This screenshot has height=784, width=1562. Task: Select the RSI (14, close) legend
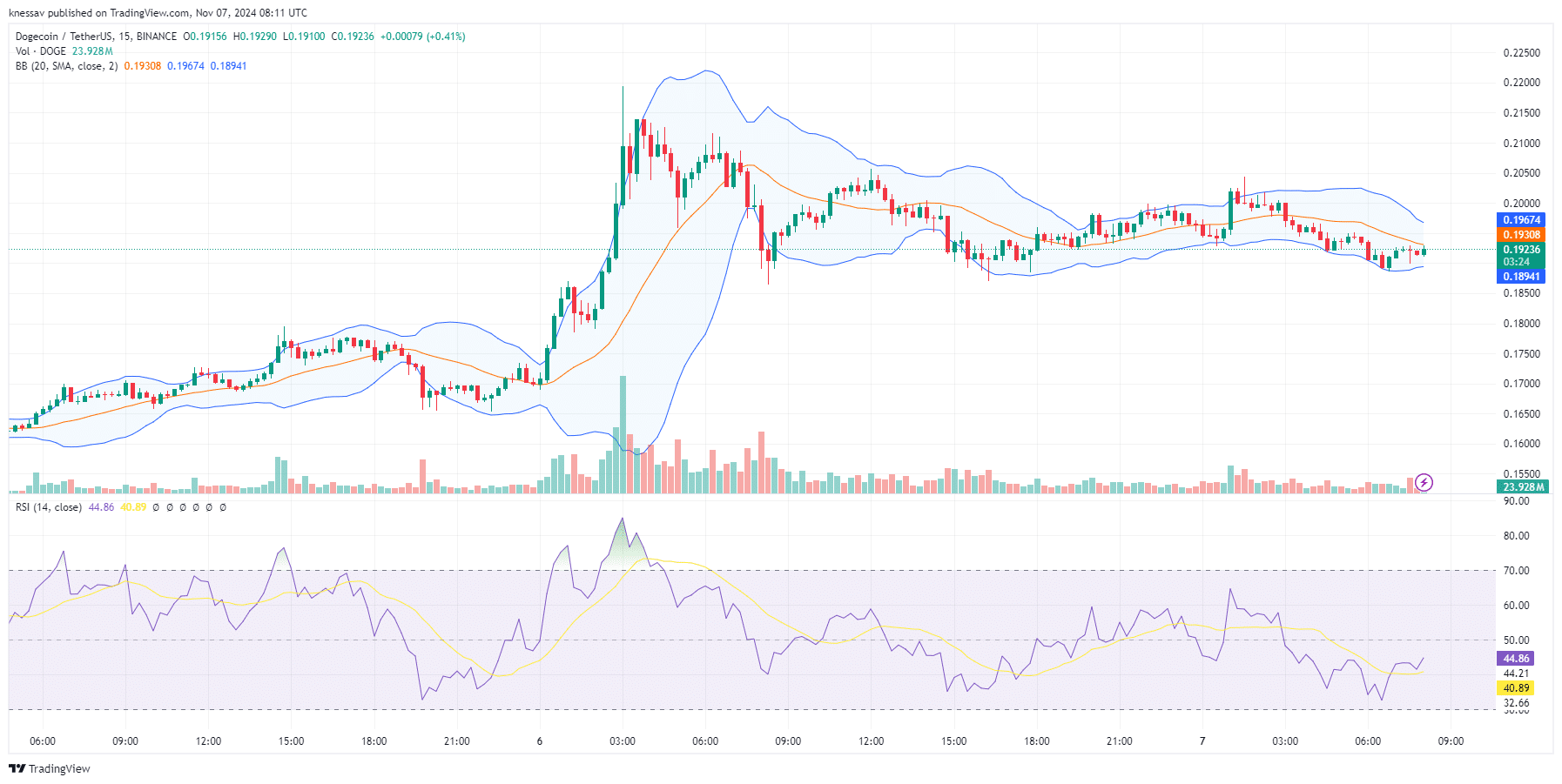tap(49, 507)
